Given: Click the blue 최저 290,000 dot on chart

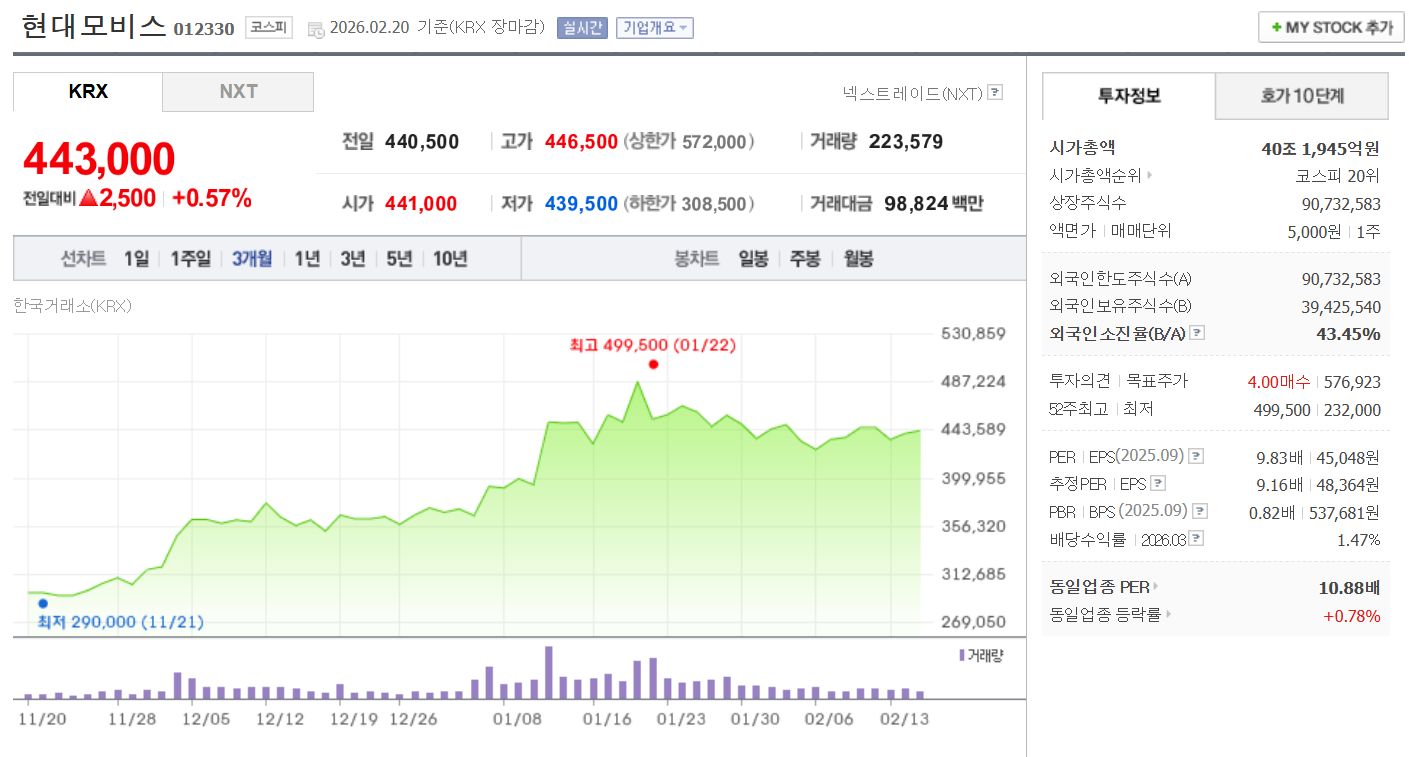Looking at the screenshot, I should (x=43, y=603).
